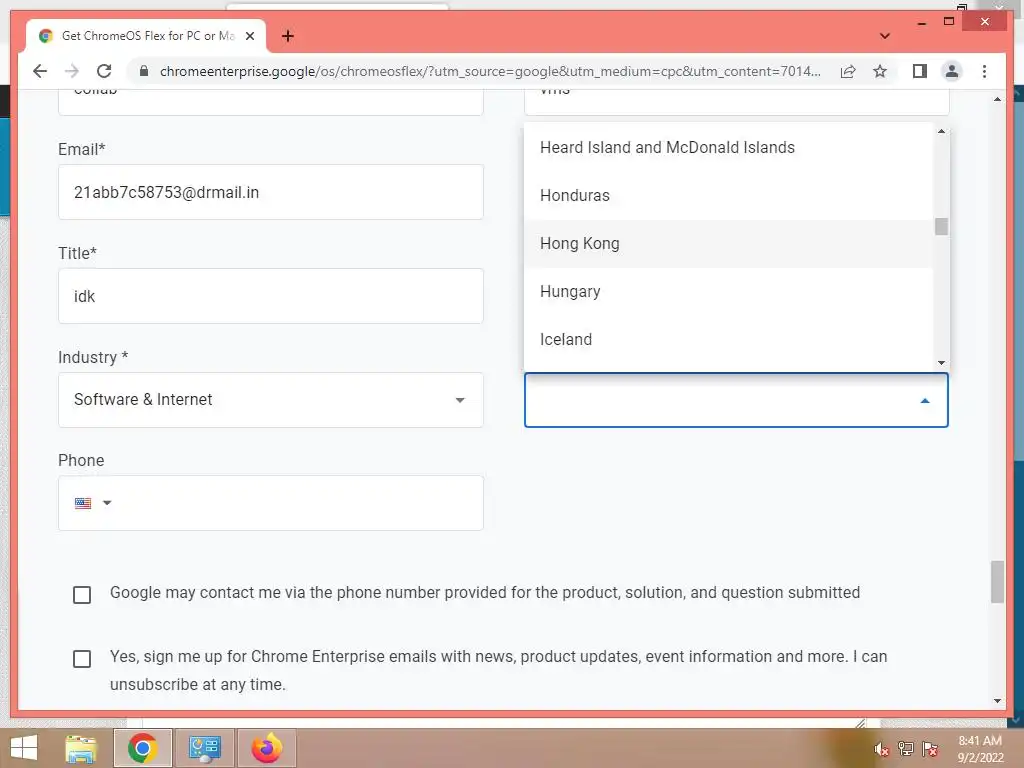Check Chrome Enterprise emails signup checkbox

tap(82, 658)
